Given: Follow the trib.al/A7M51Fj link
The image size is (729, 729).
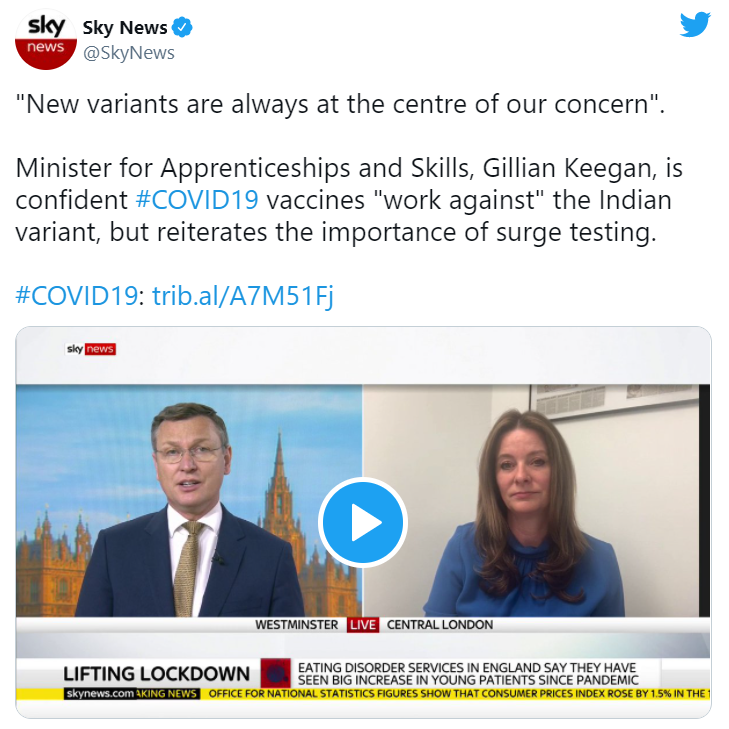Looking at the screenshot, I should pos(243,296).
